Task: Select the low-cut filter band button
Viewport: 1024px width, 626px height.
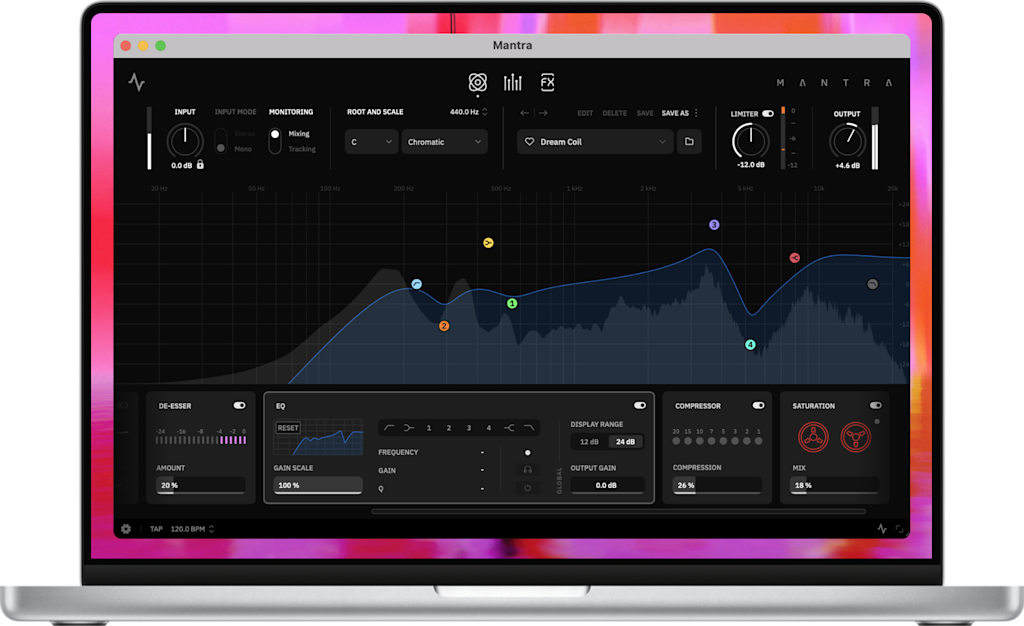Action: 389,428
